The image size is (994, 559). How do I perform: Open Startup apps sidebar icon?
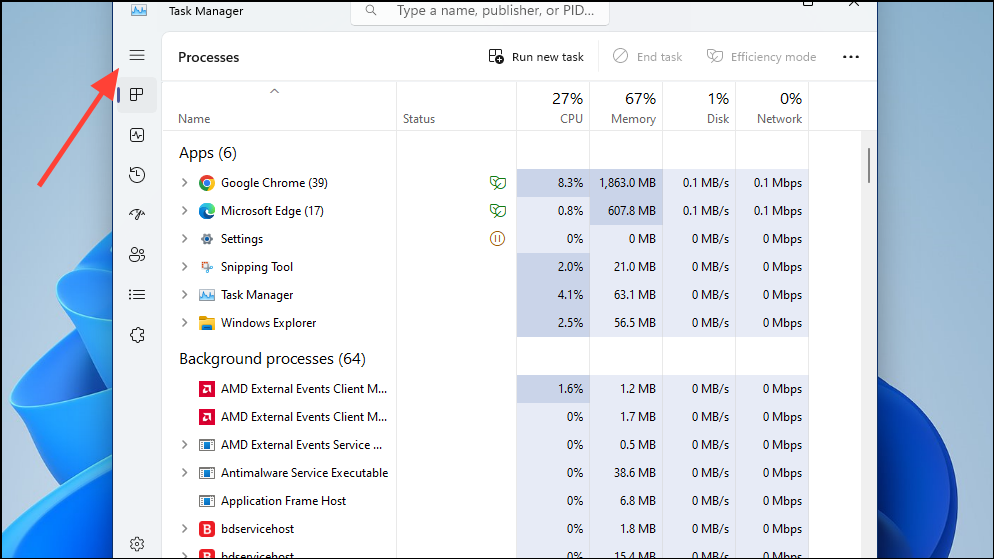137,215
